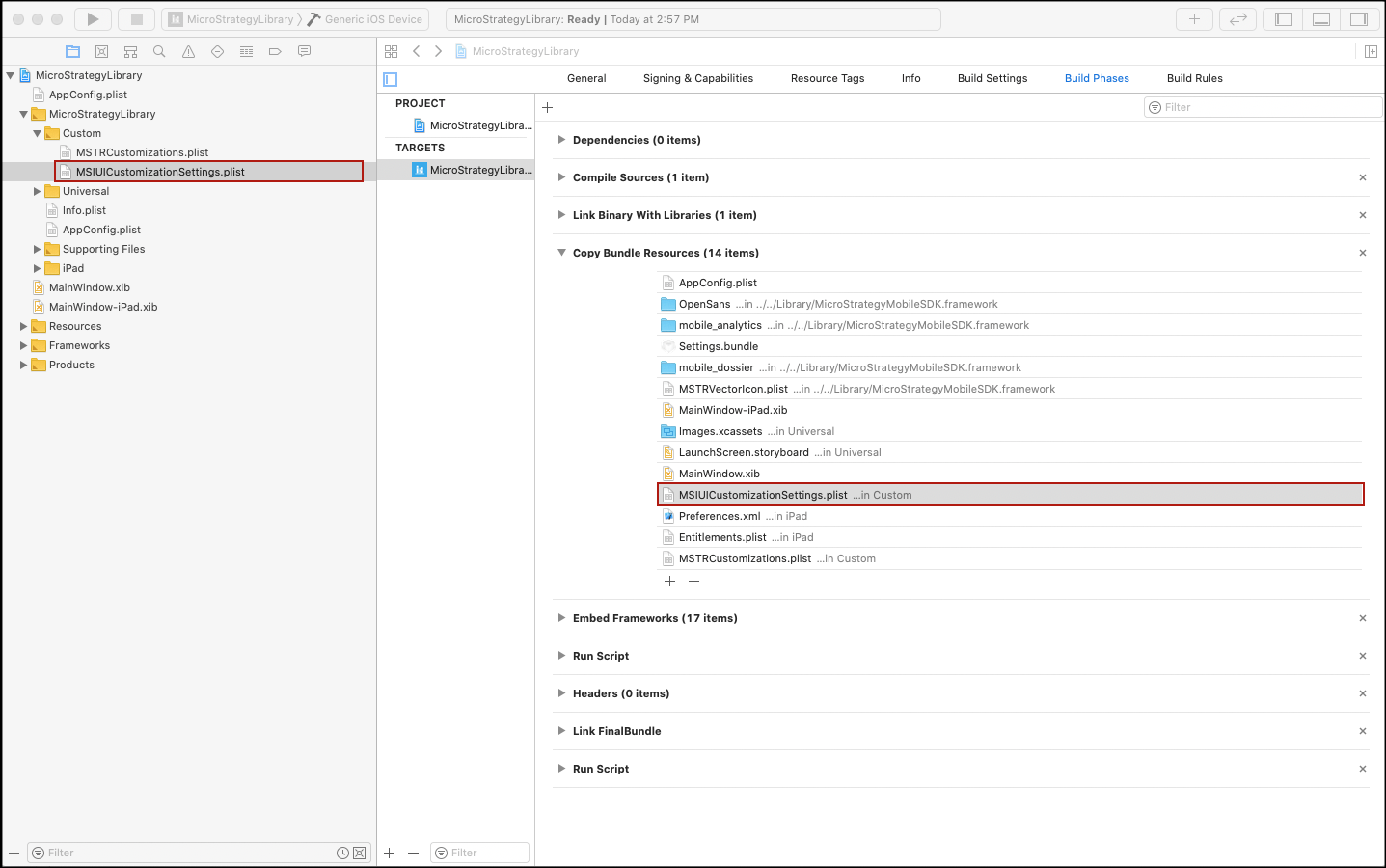
Task: Expand the Embed Frameworks (17 items) phase
Action: point(561,618)
